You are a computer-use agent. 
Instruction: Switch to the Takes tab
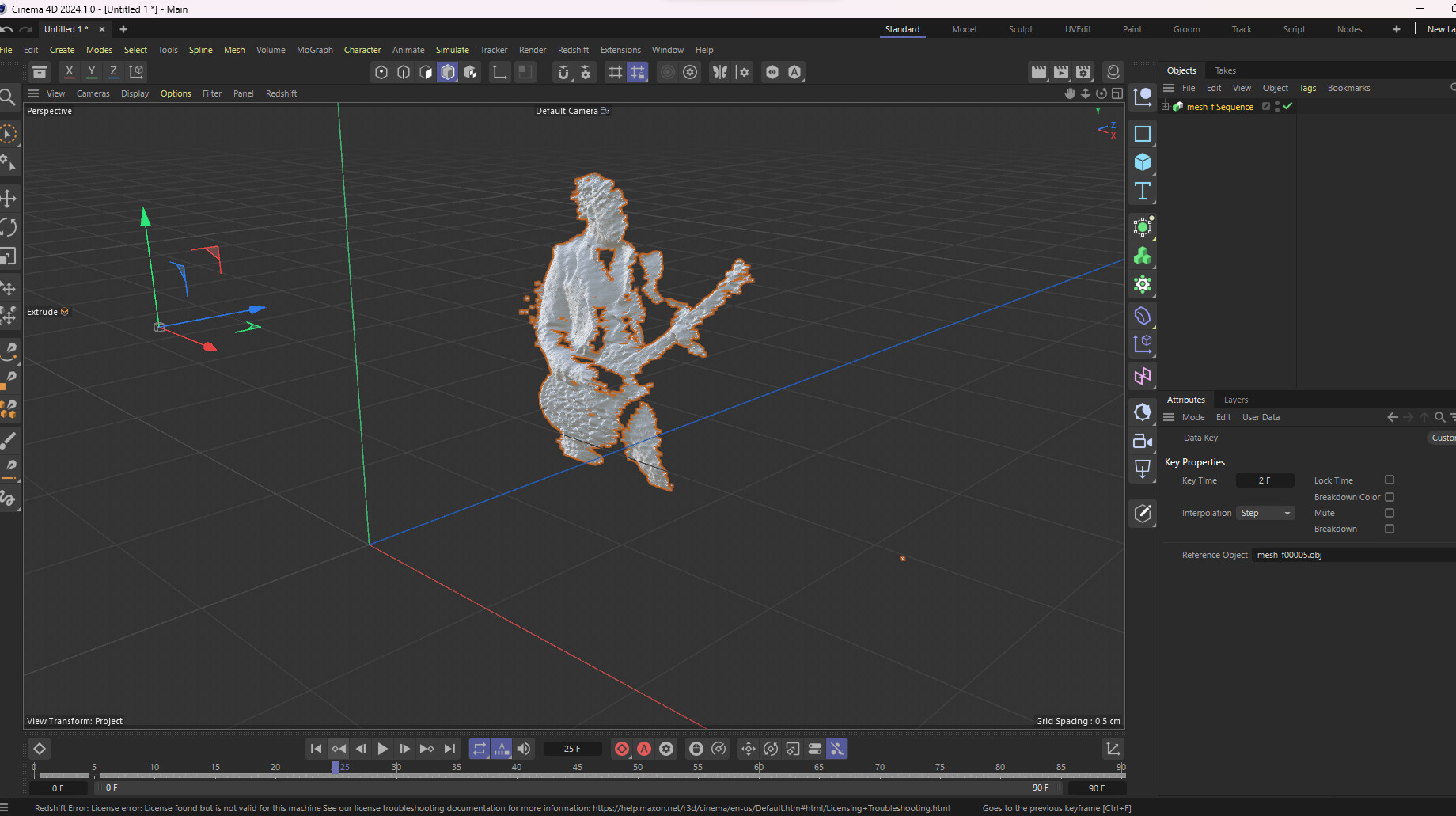1225,70
